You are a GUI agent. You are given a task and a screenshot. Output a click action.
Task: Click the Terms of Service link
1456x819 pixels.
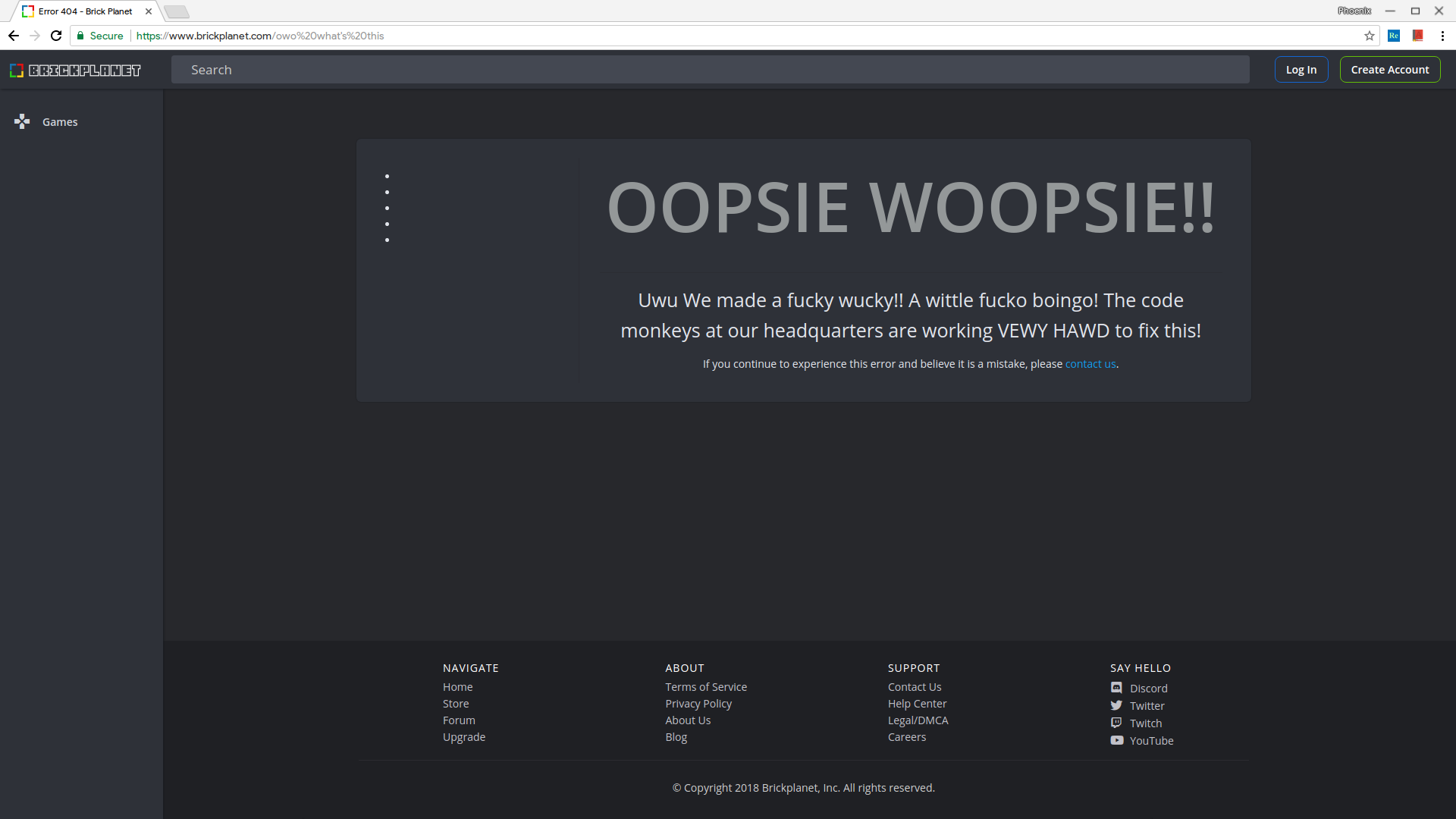[706, 687]
